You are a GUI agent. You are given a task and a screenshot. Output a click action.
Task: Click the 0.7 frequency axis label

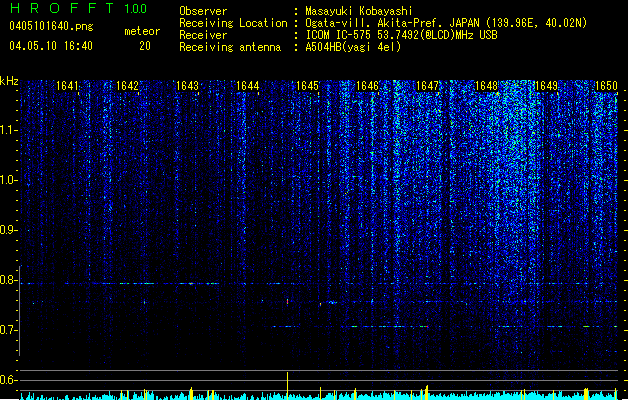pos(8,330)
